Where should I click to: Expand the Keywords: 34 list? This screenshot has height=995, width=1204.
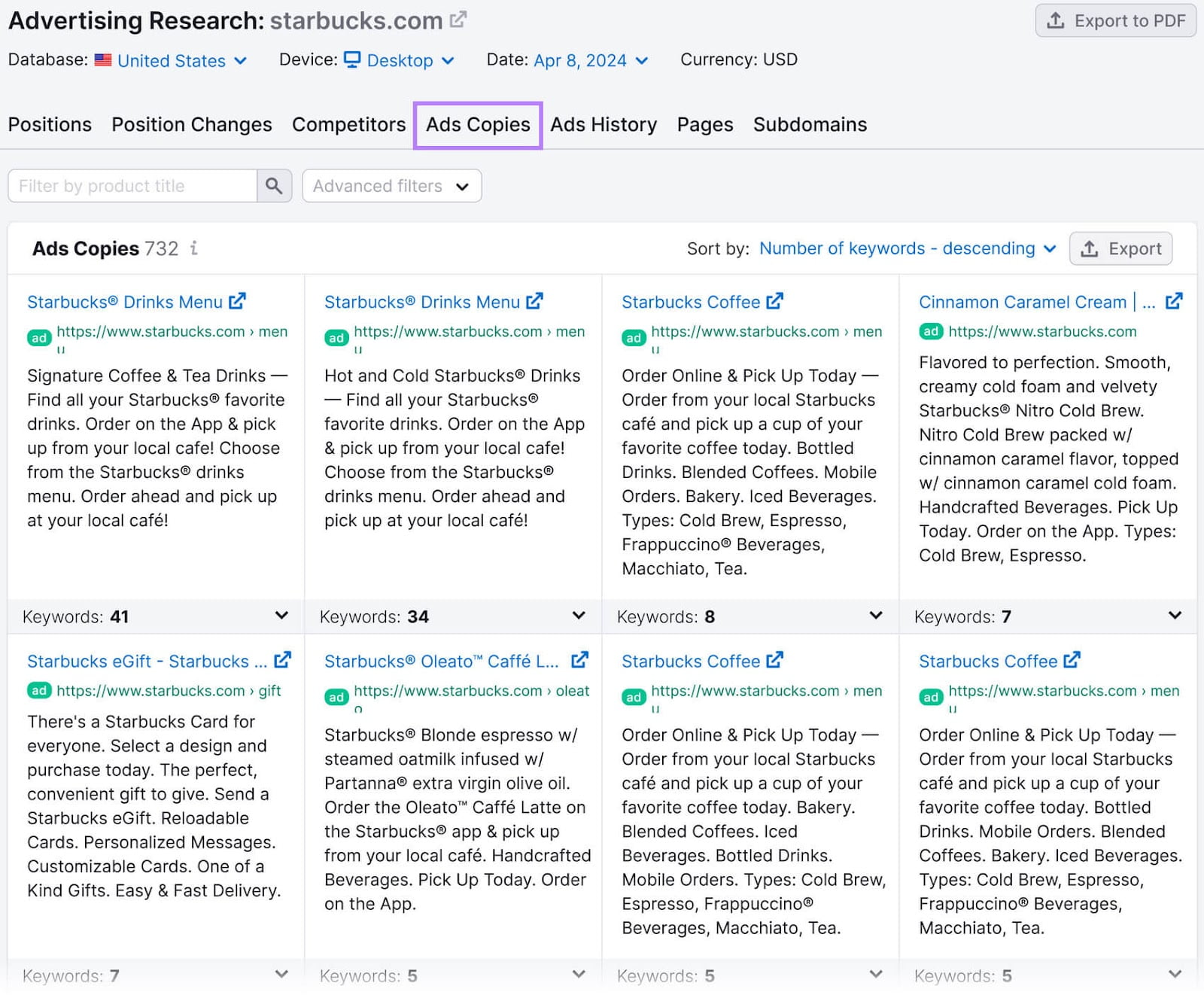(x=579, y=616)
